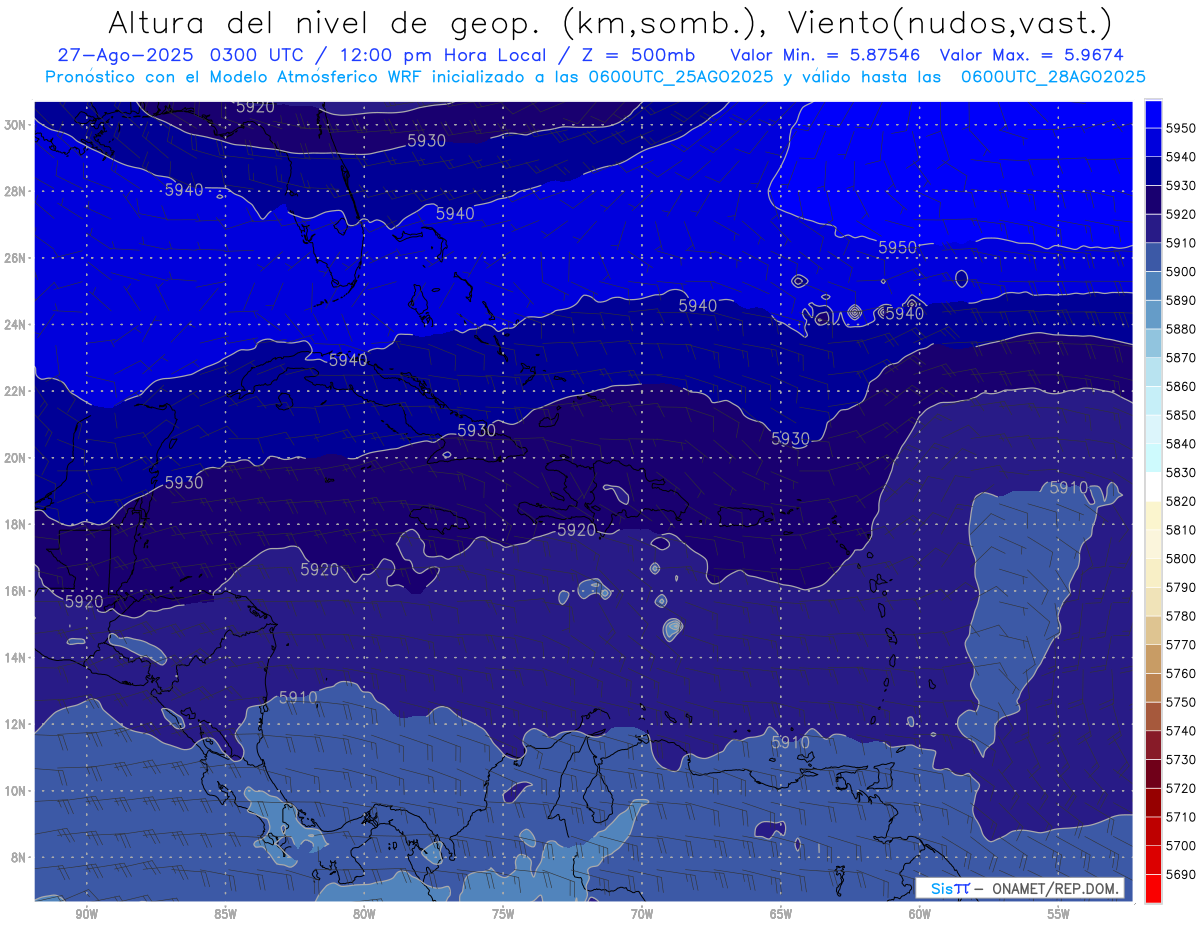Click the '5690' legend value

1181,874
